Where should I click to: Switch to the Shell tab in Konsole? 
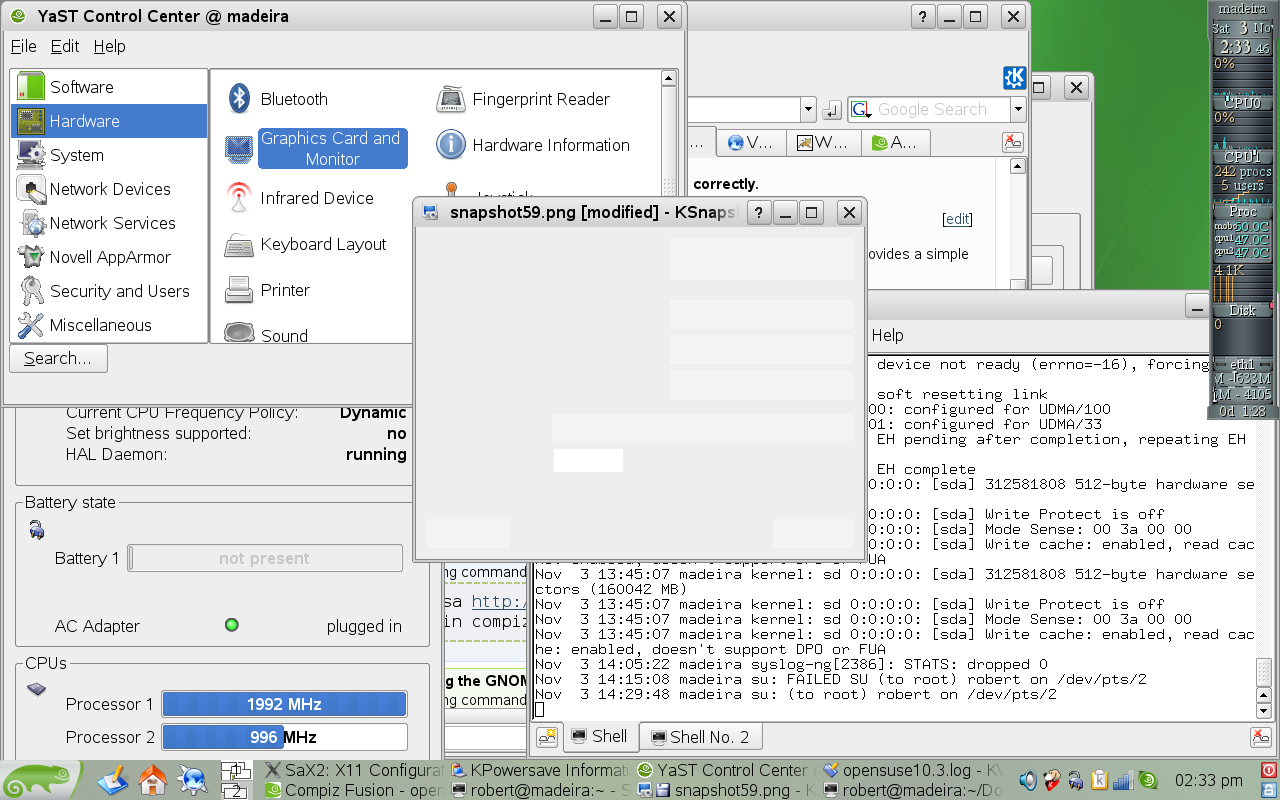(x=599, y=737)
